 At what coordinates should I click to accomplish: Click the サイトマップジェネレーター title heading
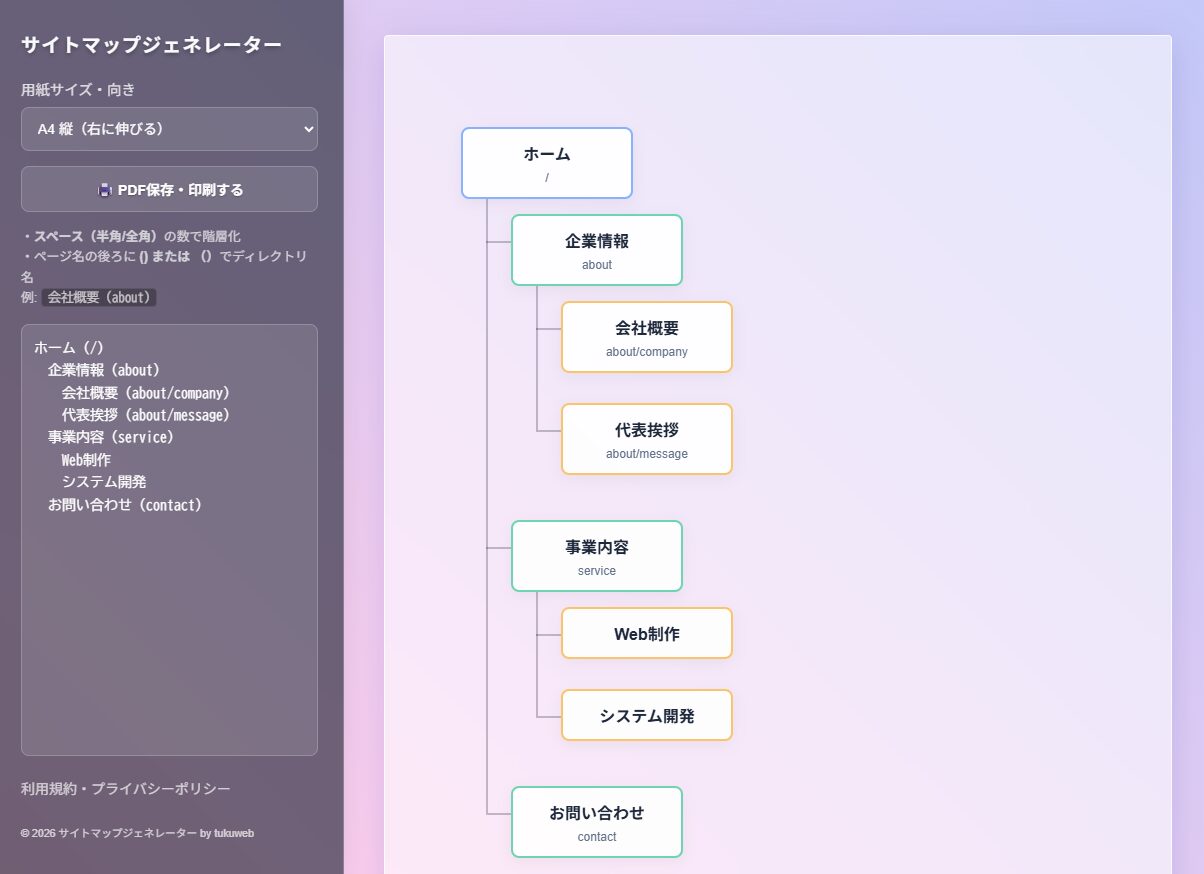pyautogui.click(x=151, y=45)
